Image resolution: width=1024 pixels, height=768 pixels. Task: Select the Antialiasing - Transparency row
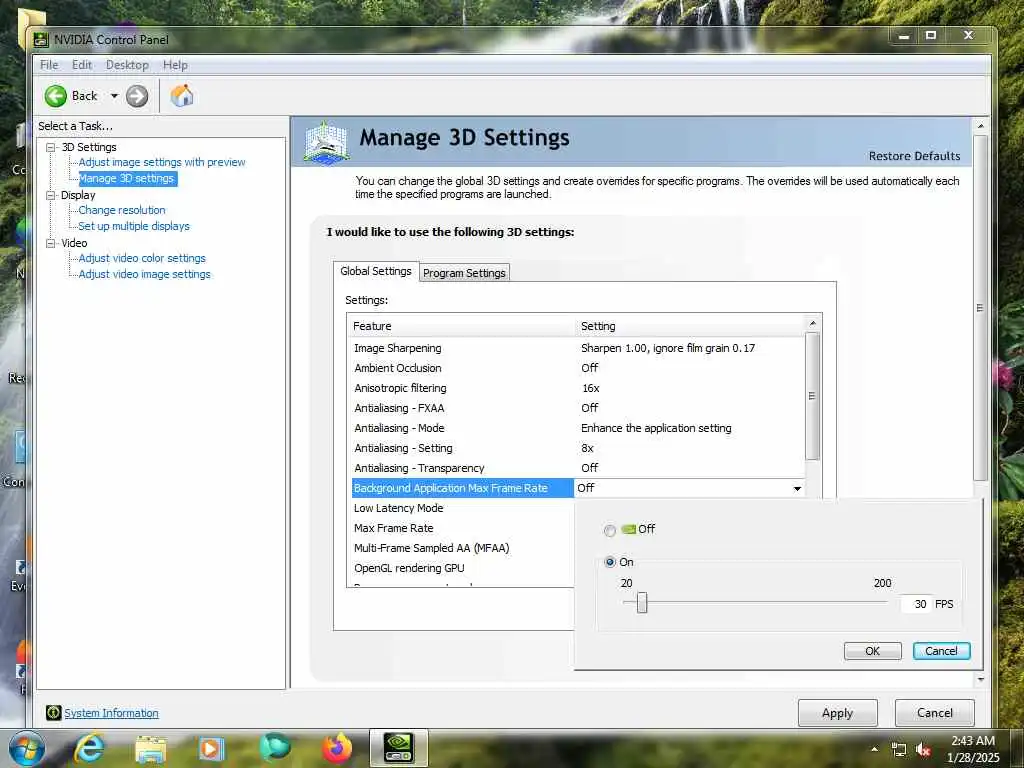click(x=578, y=468)
